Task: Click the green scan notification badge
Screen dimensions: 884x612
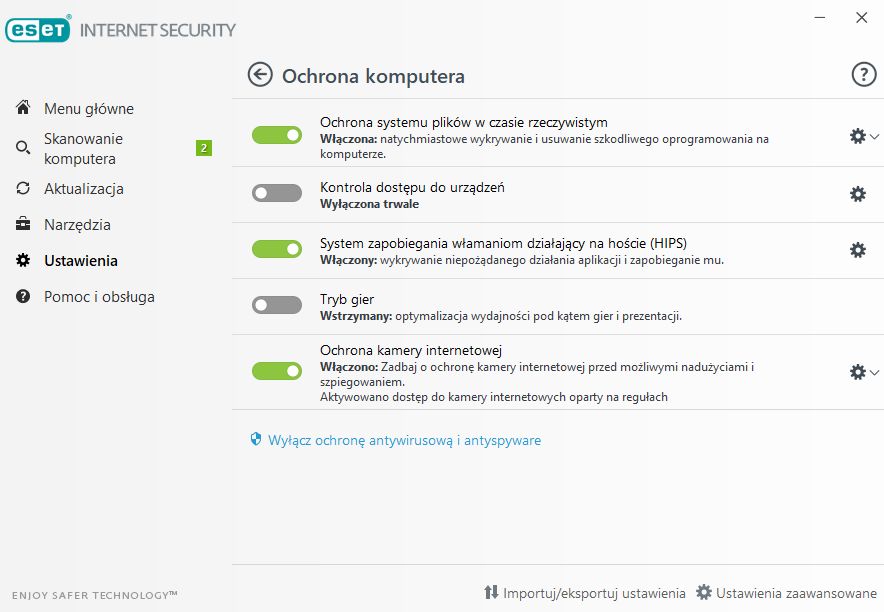Action: (203, 148)
